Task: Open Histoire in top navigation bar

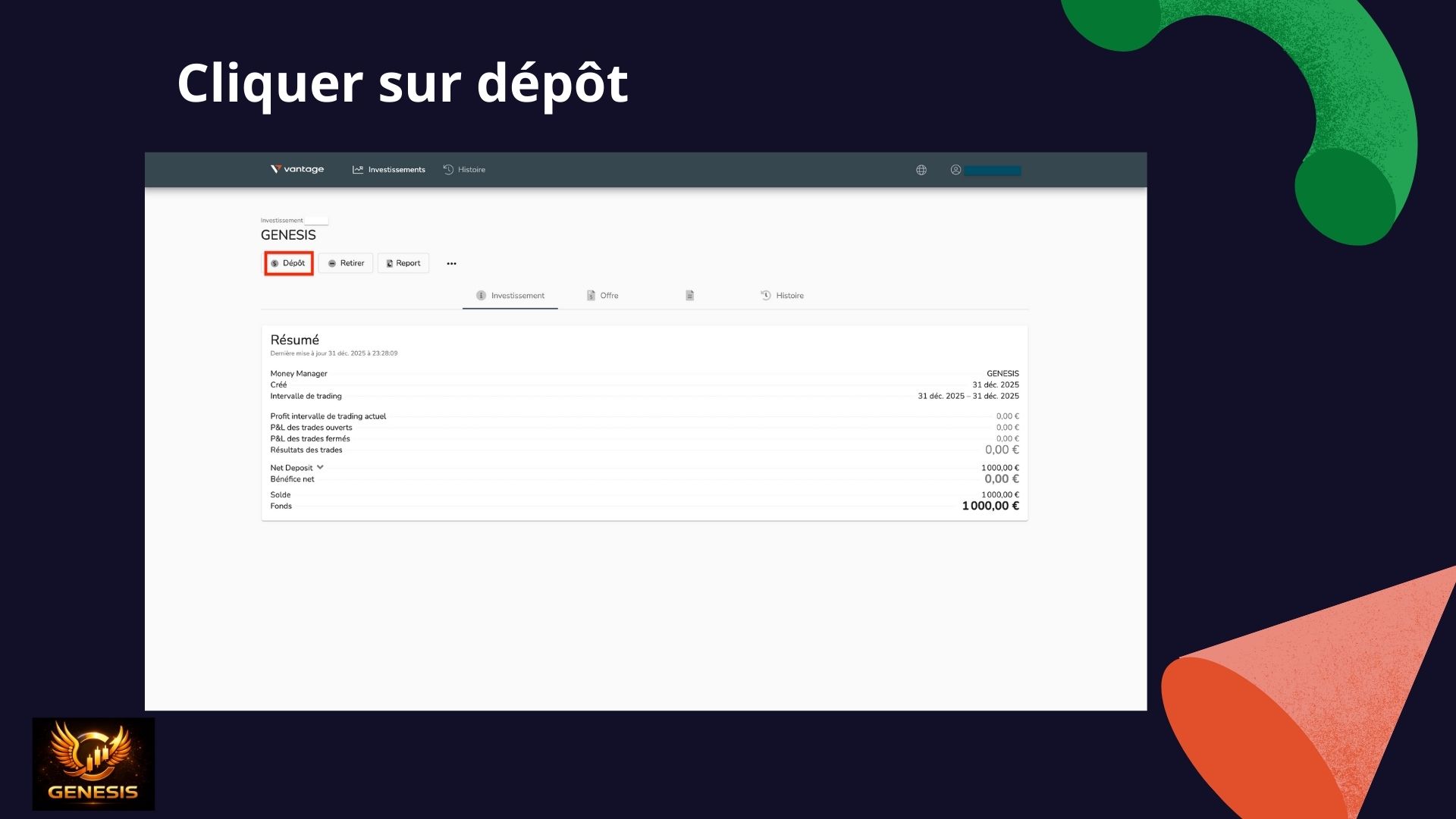Action: 471,170
